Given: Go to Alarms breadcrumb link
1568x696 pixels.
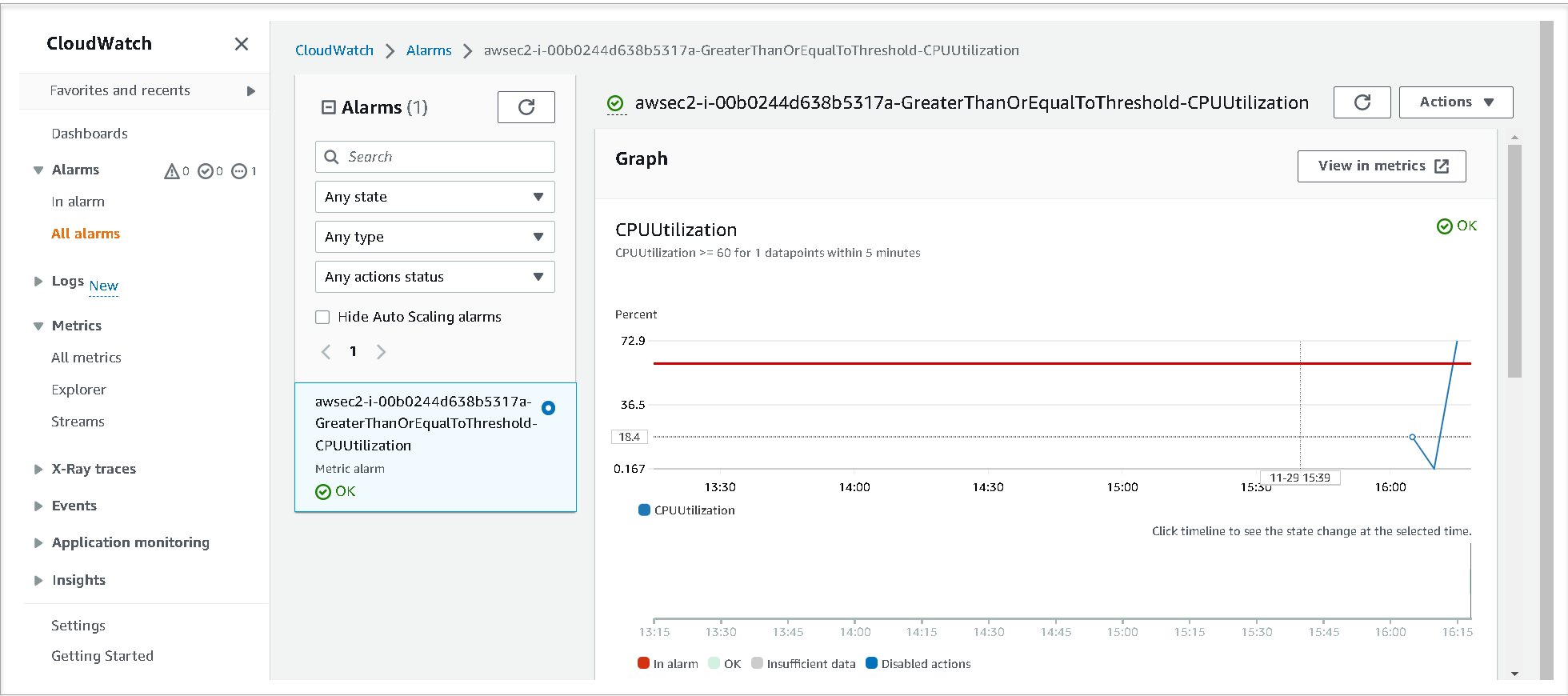Looking at the screenshot, I should [429, 50].
